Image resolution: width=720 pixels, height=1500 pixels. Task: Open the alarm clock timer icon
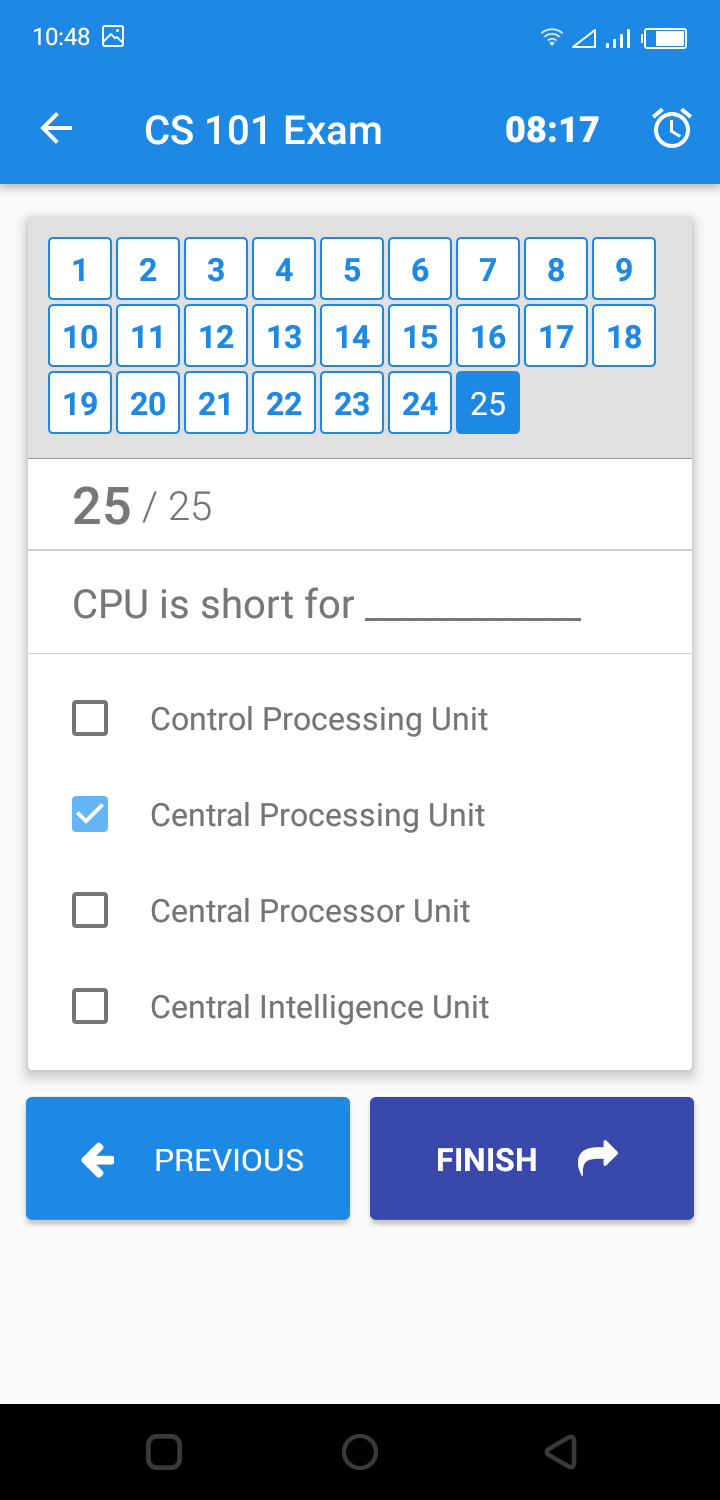[x=672, y=129]
